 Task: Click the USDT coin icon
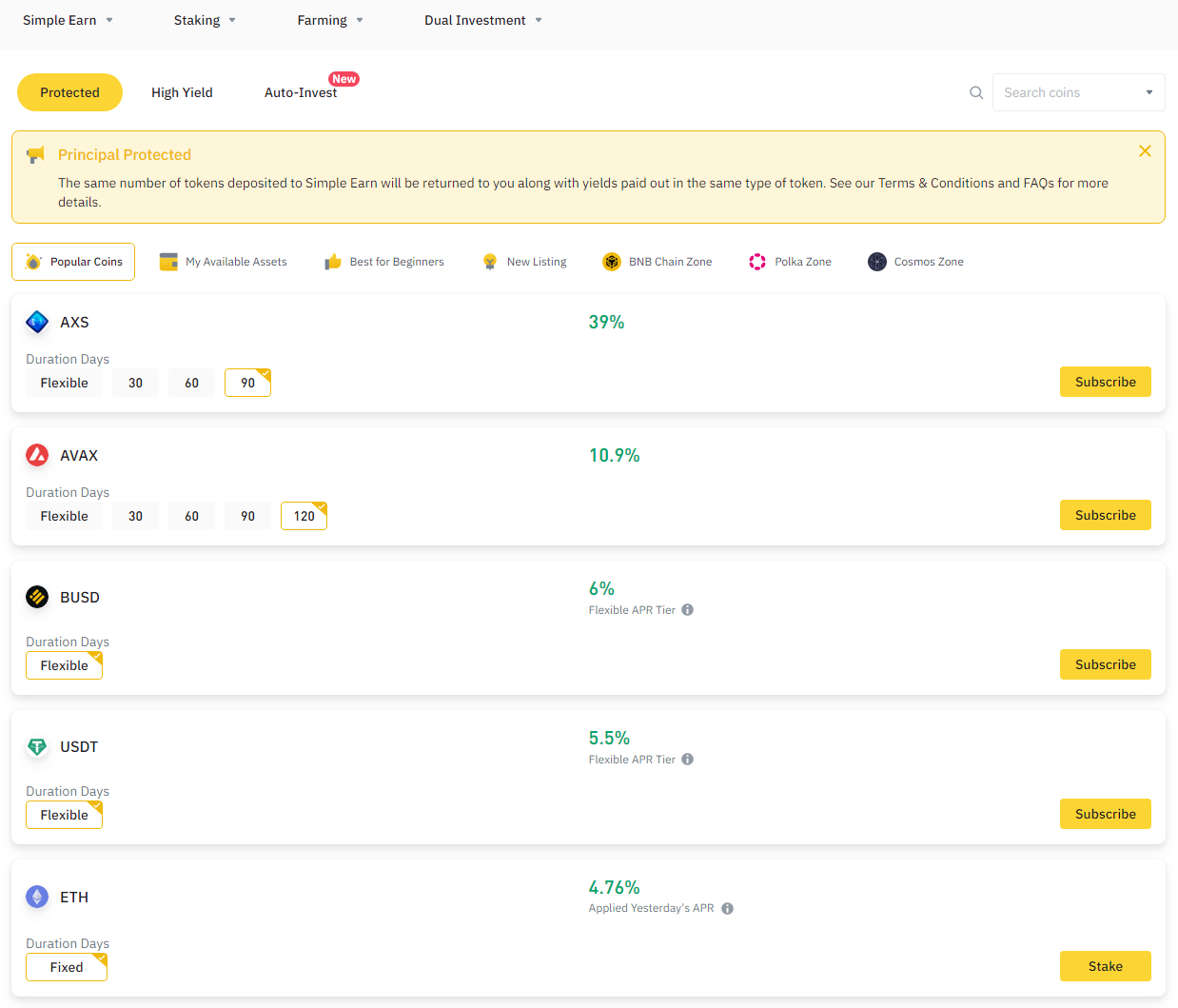point(37,746)
